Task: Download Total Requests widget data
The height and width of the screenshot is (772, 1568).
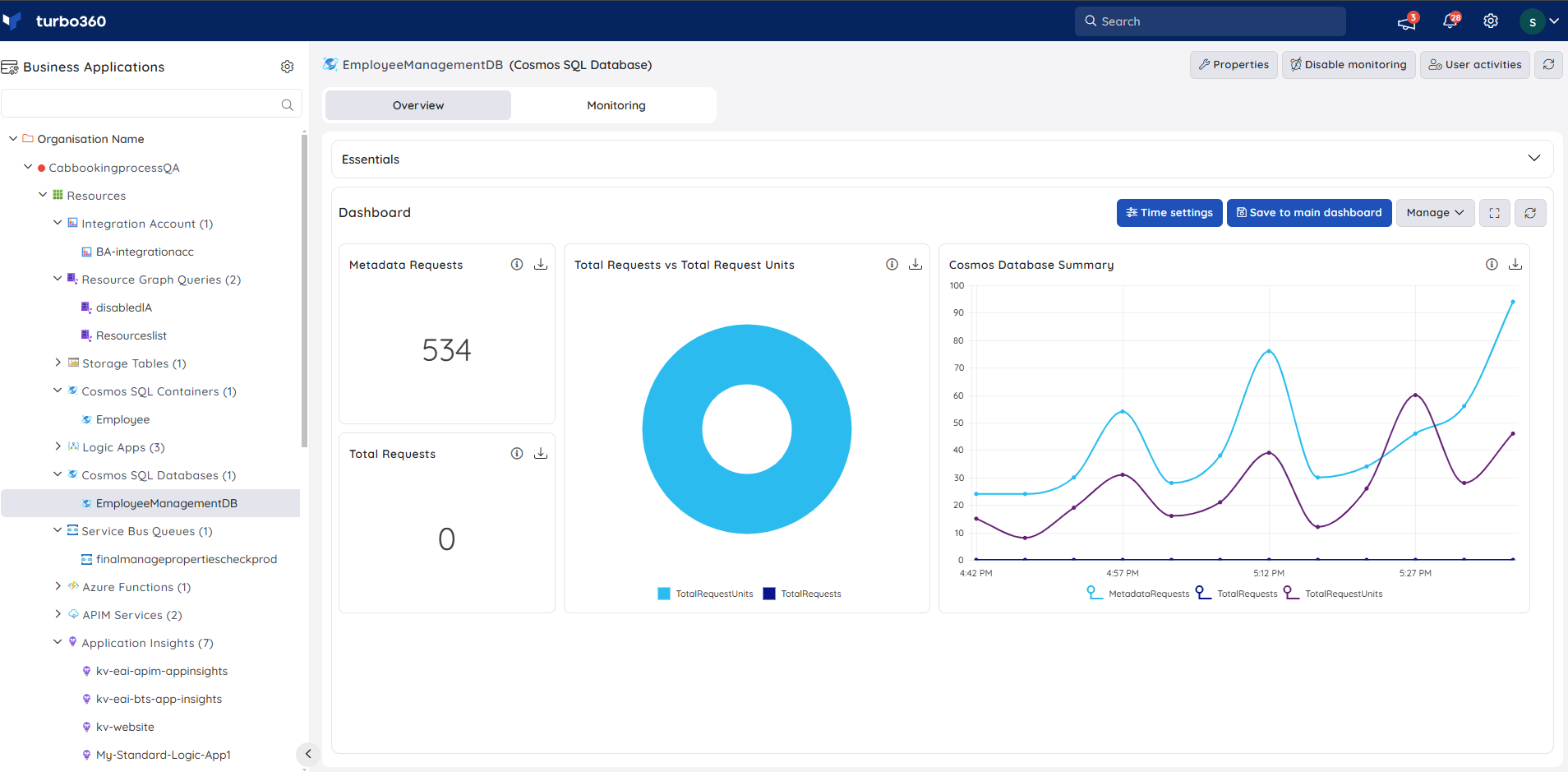Action: pyautogui.click(x=541, y=453)
